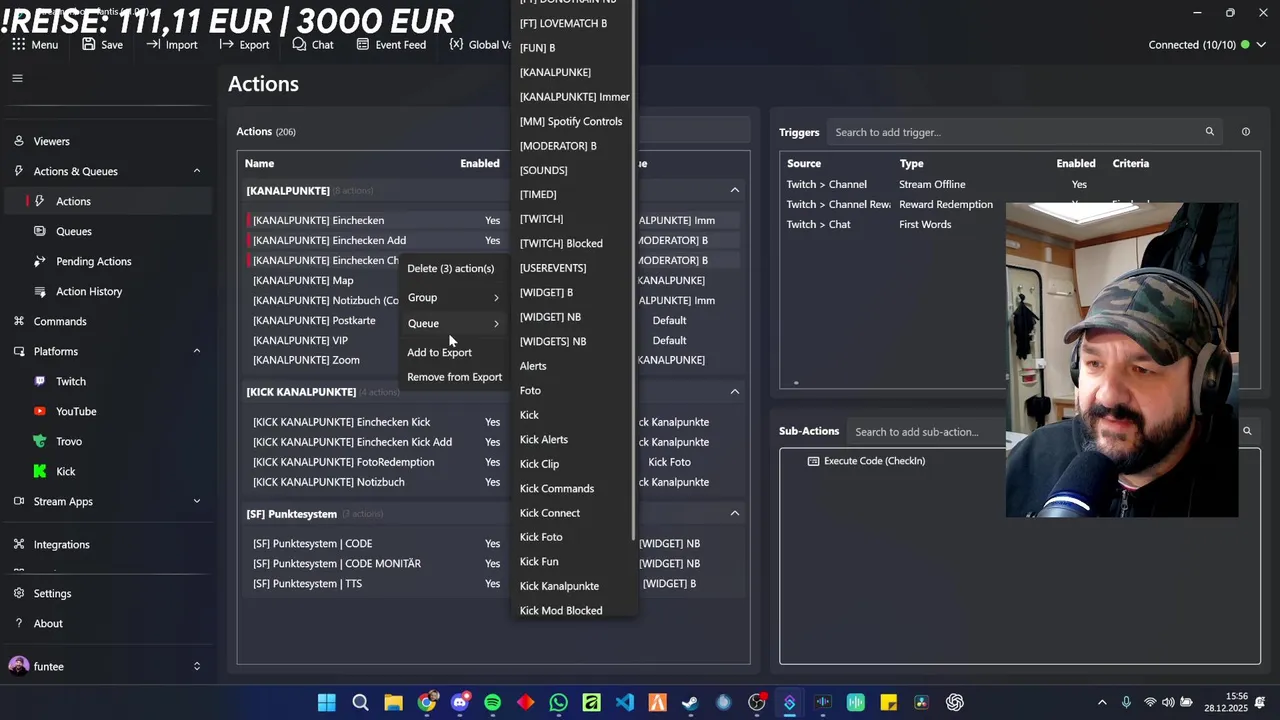This screenshot has width=1280, height=720.
Task: Click the About question mark icon
Action: click(19, 623)
